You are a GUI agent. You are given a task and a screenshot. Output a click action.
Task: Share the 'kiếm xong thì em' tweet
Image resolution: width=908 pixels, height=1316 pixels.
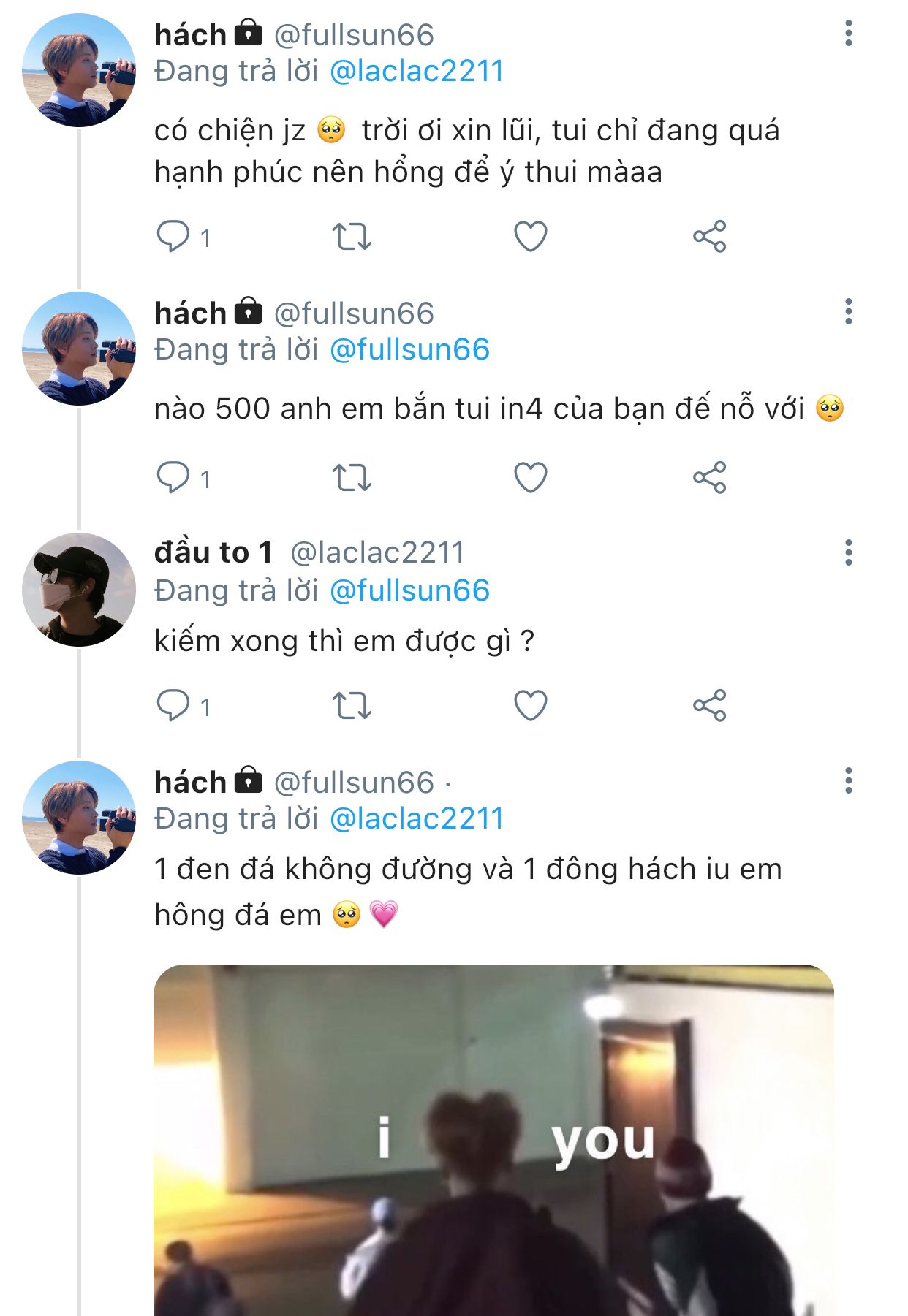(709, 706)
